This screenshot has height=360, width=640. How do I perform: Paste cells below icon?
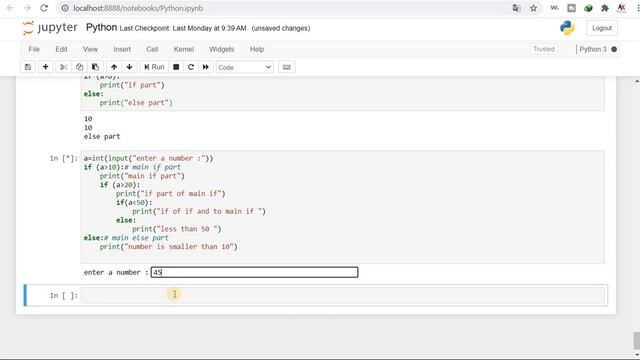click(95, 67)
